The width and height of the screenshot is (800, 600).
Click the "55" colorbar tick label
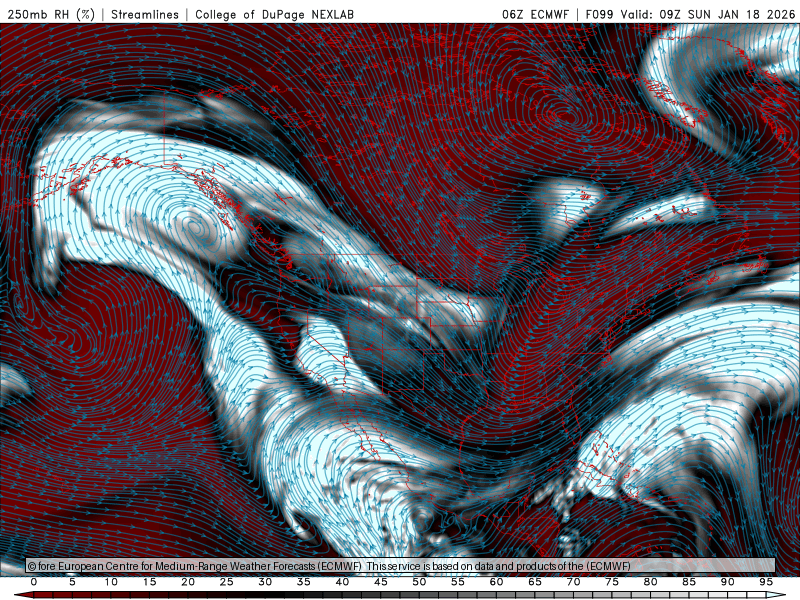point(458,582)
